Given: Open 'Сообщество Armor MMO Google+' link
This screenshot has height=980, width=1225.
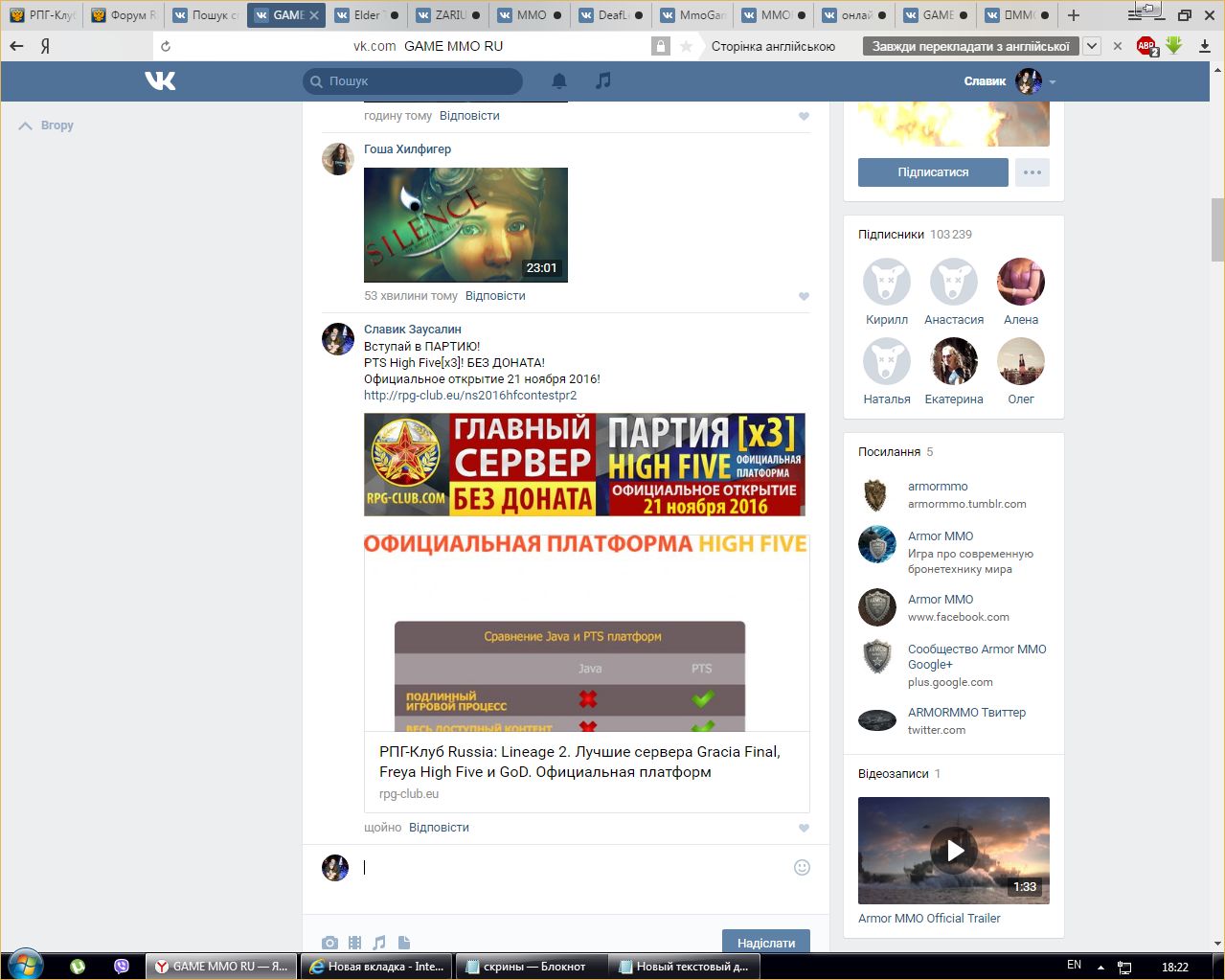Looking at the screenshot, I should [977, 657].
